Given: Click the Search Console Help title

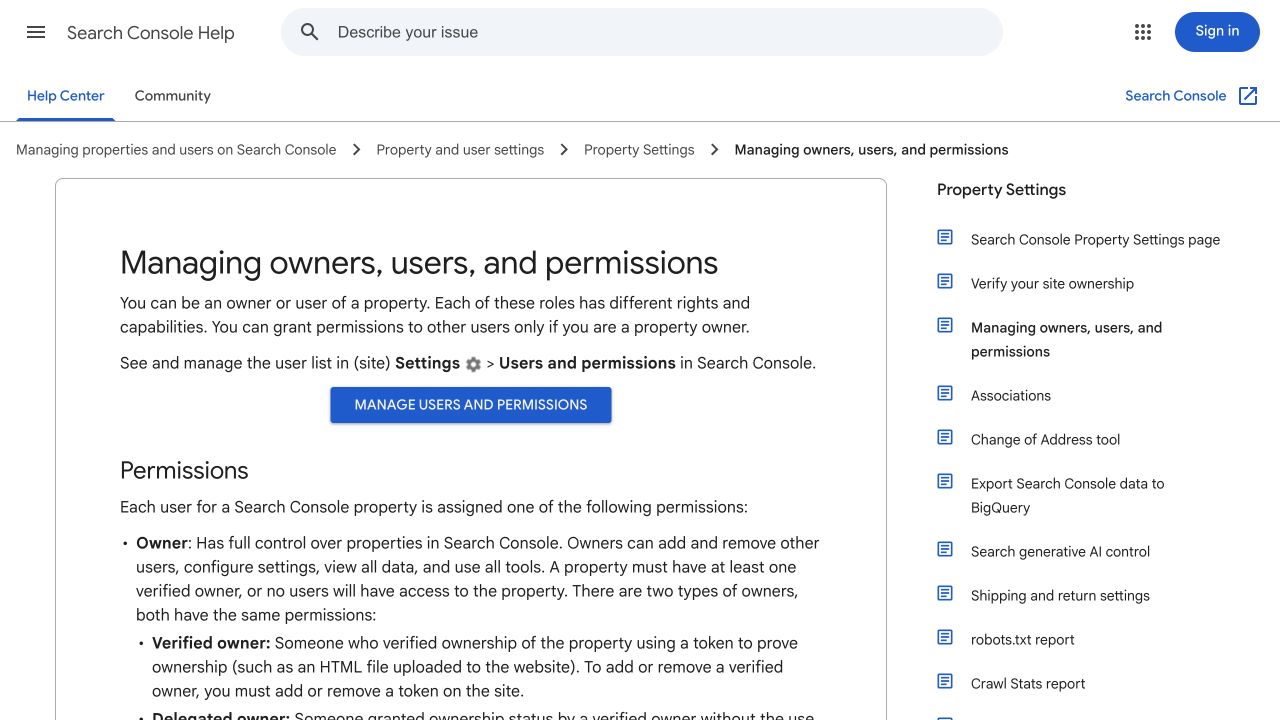Looking at the screenshot, I should 151,33.
